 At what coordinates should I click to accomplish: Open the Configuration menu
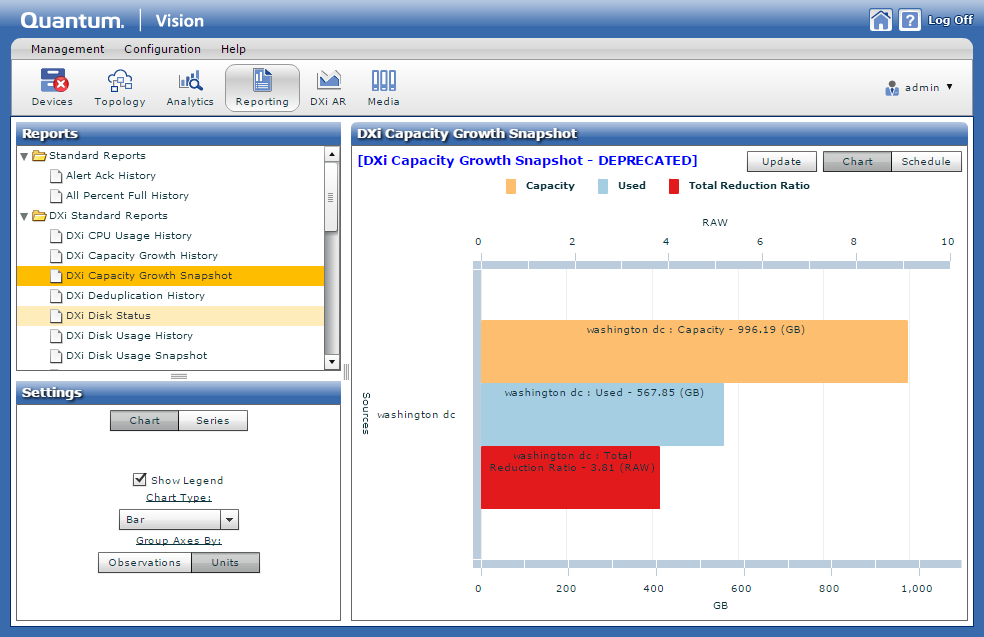(x=163, y=49)
